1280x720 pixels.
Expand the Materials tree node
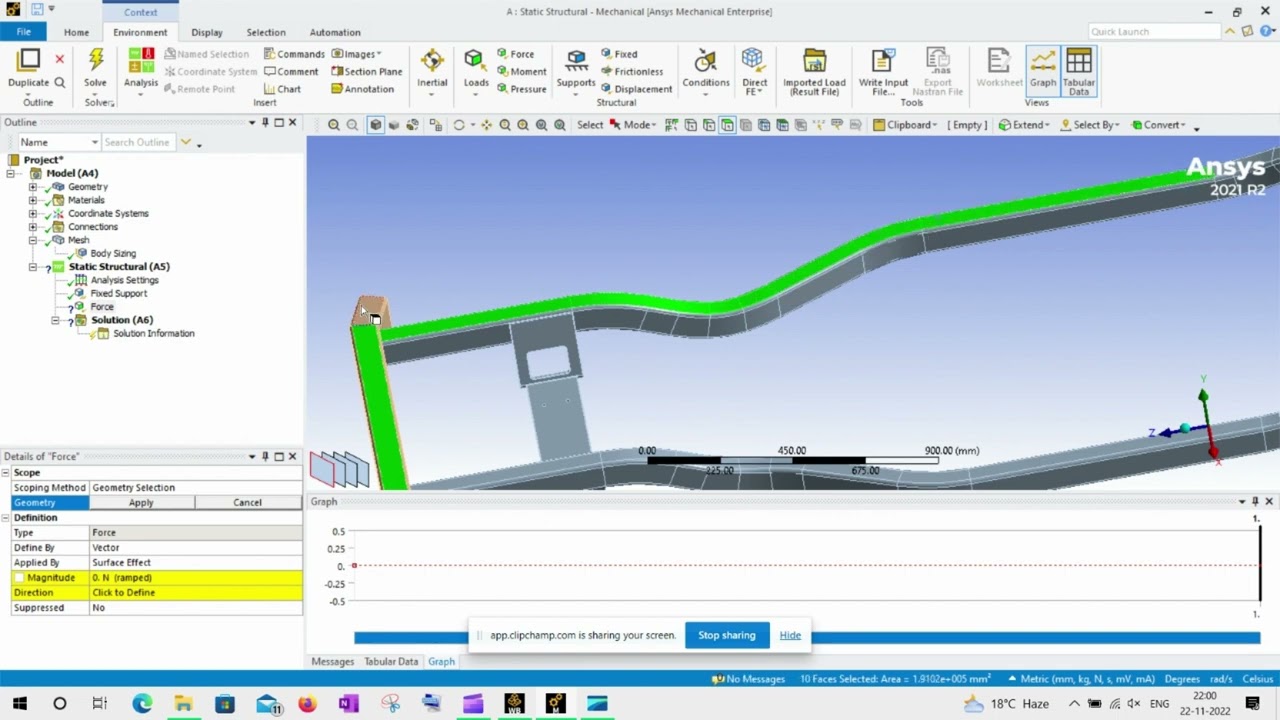pyautogui.click(x=33, y=200)
